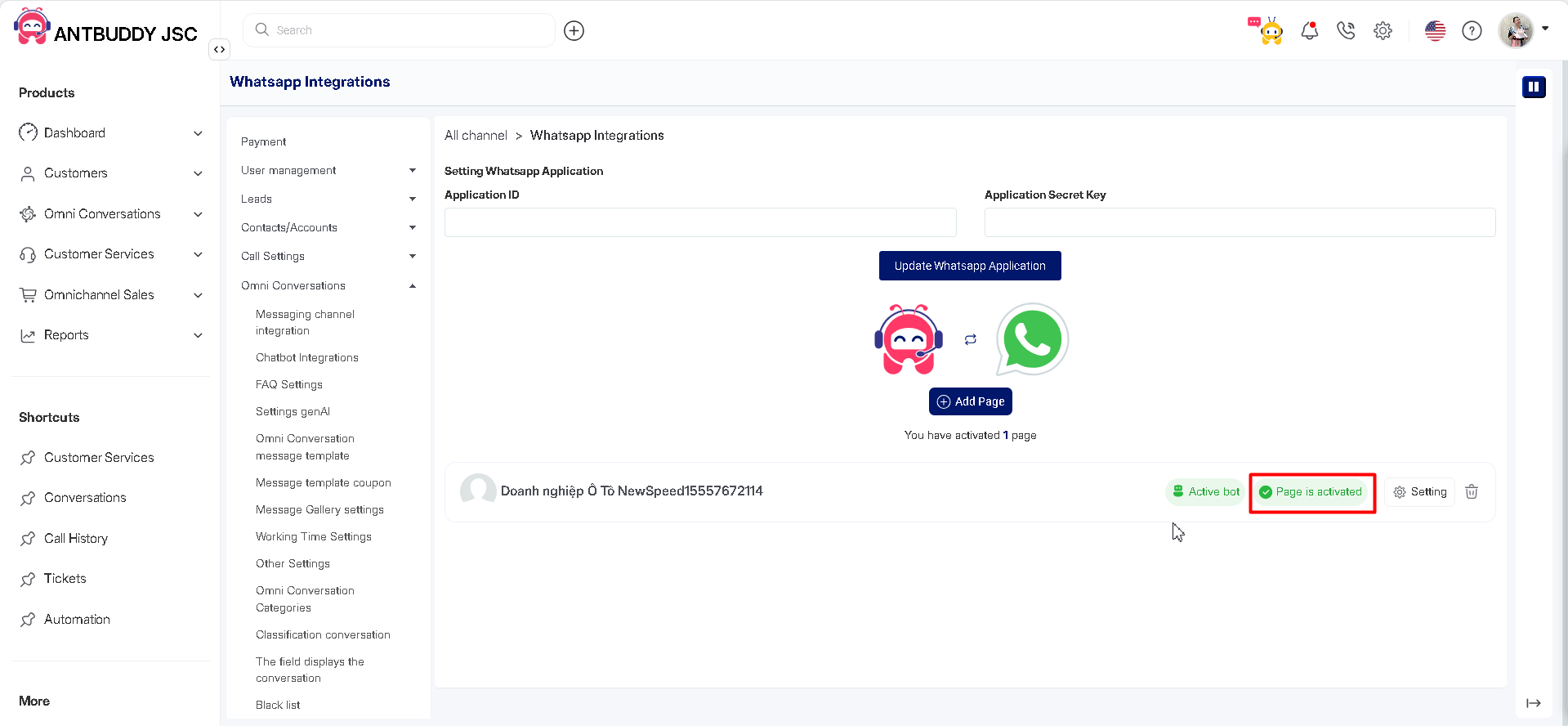The image size is (1568, 726).
Task: Click the page avatar for Doanh nghiệp Ô Tô
Action: tap(478, 491)
